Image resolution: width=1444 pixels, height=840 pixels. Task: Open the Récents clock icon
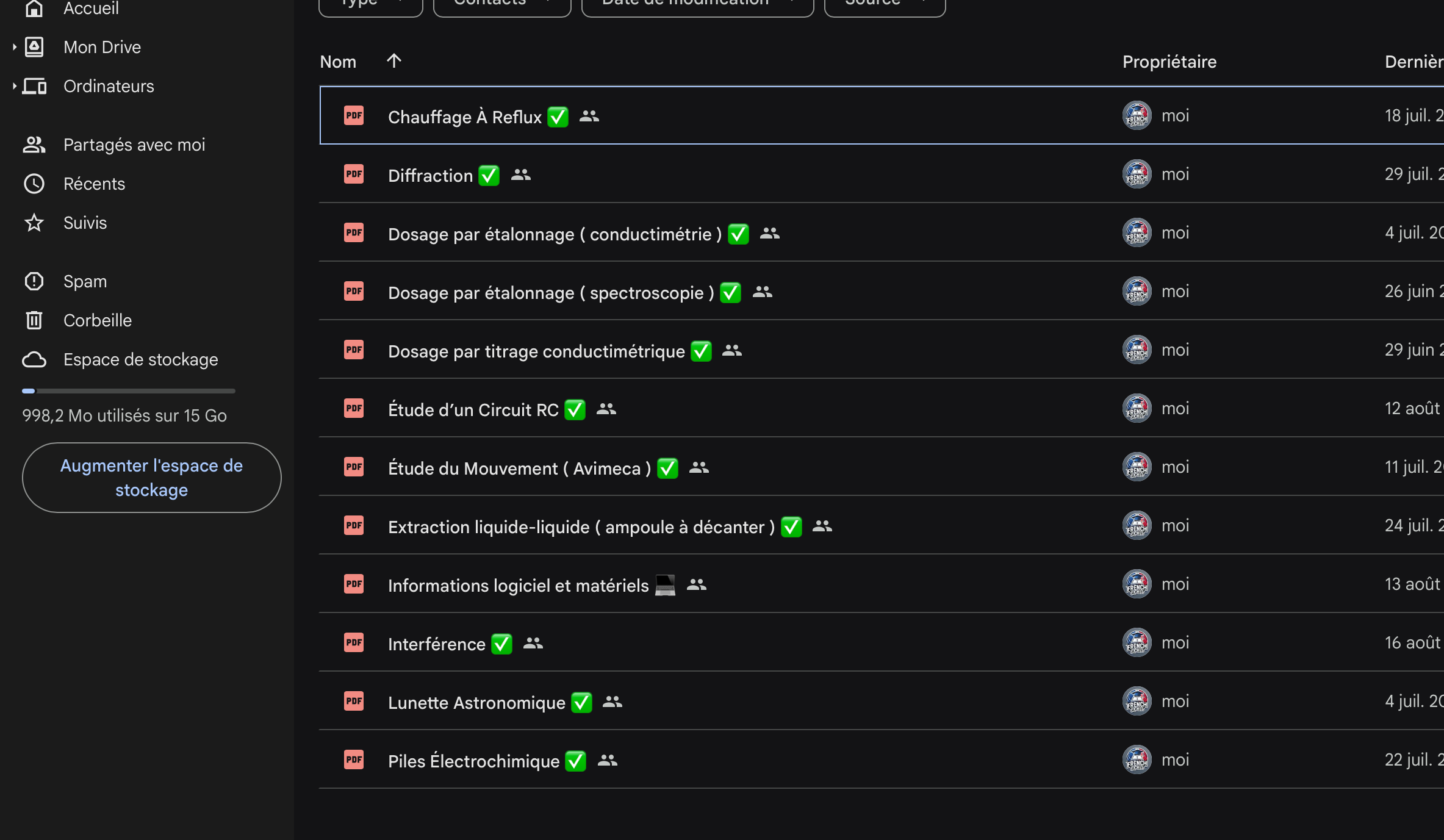[x=34, y=183]
